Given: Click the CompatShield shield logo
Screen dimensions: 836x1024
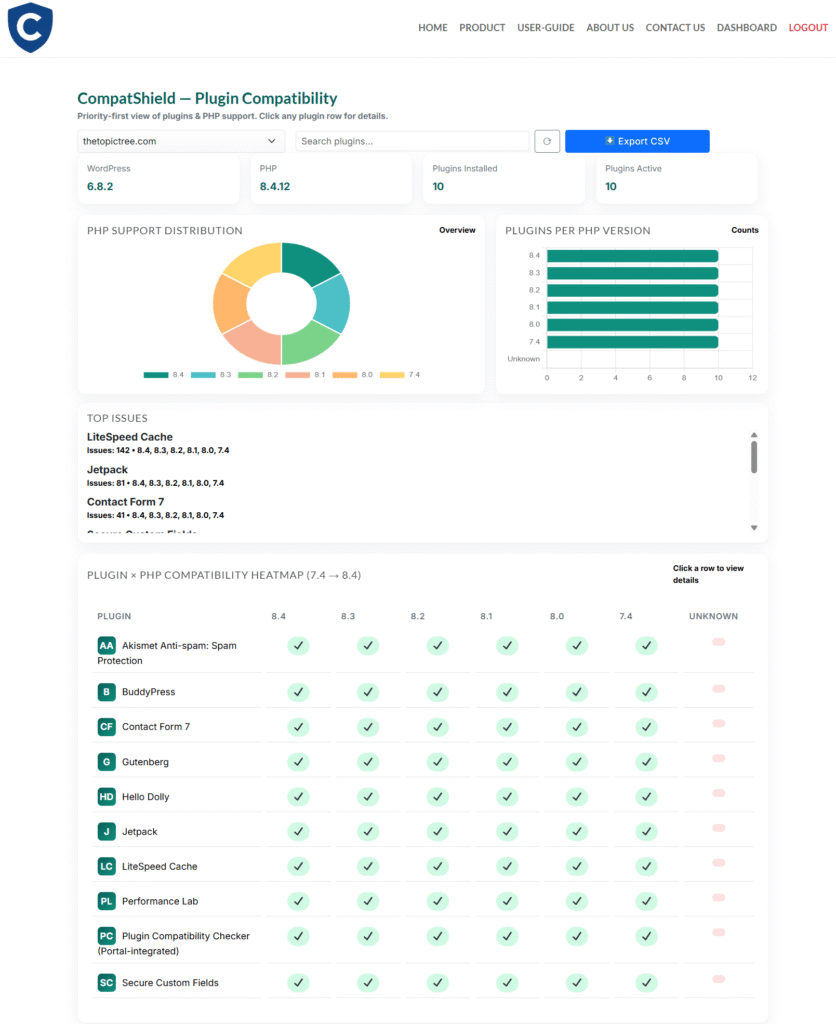Looking at the screenshot, I should pos(30,27).
